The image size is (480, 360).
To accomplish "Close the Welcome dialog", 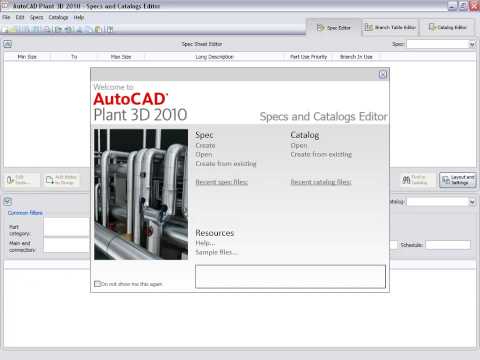I will coord(383,75).
